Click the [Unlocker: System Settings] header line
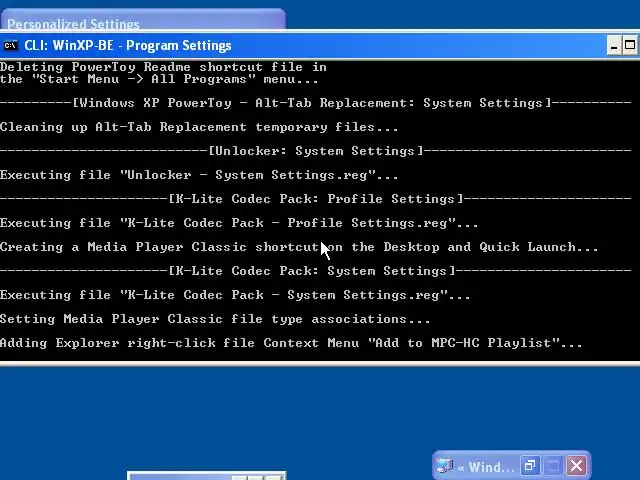The height and width of the screenshot is (480, 640). [316, 151]
